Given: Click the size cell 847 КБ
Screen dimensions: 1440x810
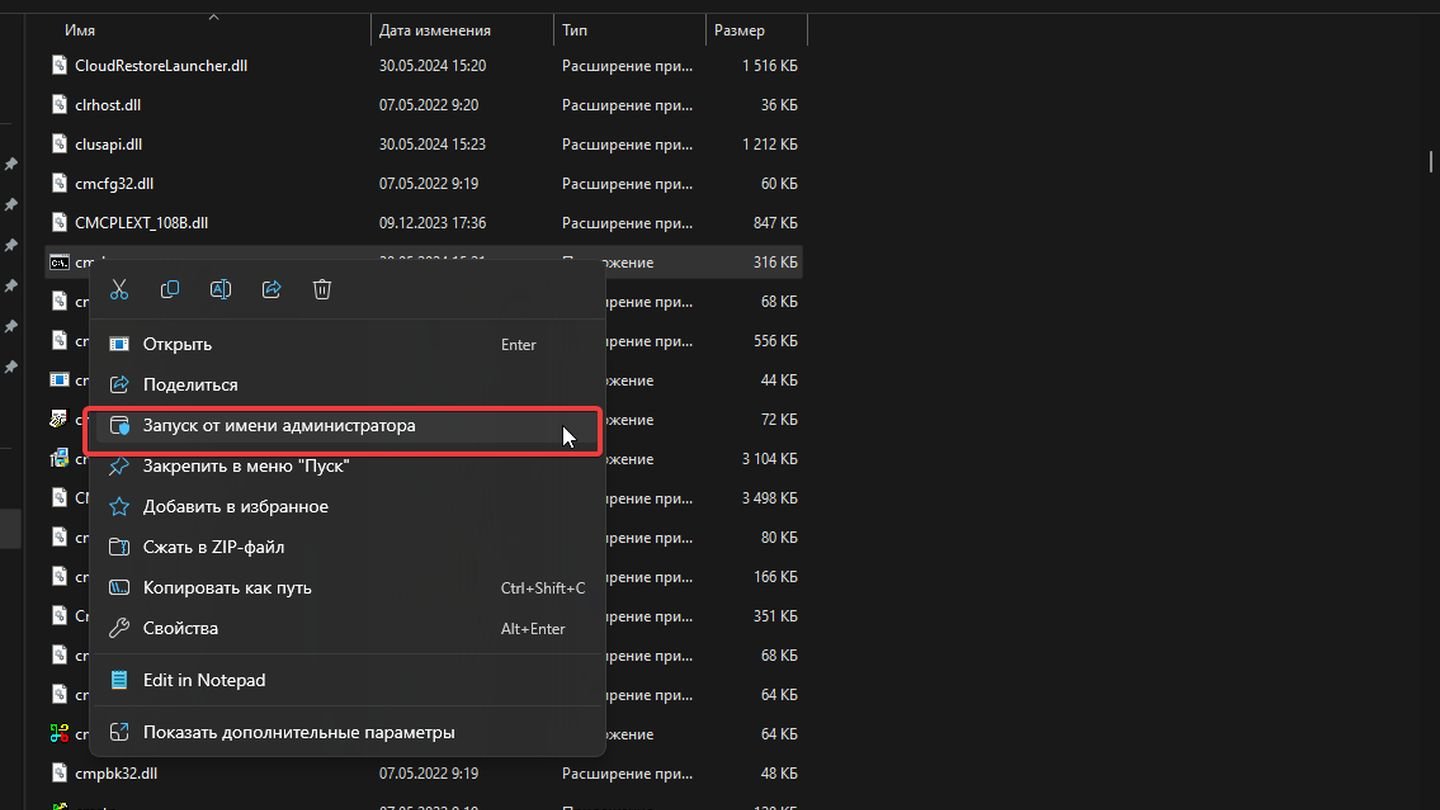Looking at the screenshot, I should point(775,223).
